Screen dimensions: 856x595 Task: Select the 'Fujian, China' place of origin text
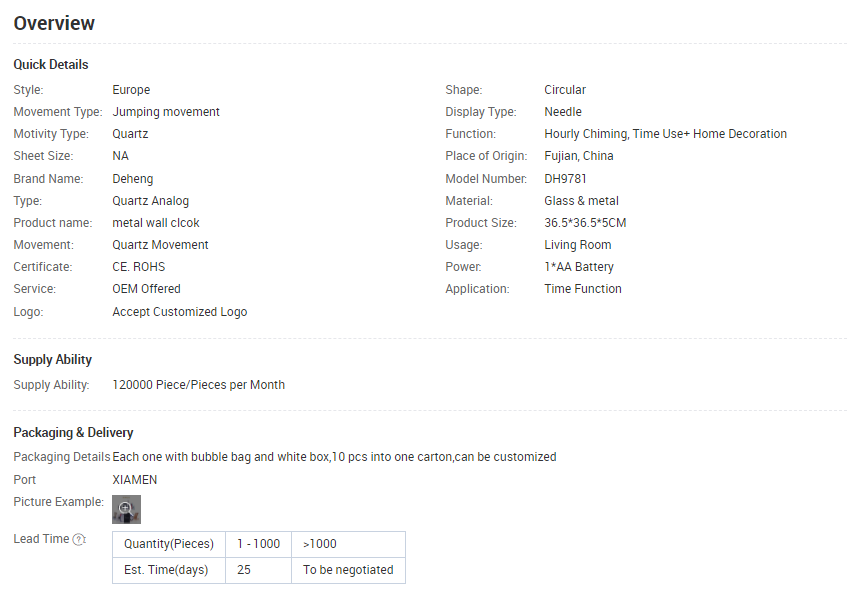click(579, 156)
